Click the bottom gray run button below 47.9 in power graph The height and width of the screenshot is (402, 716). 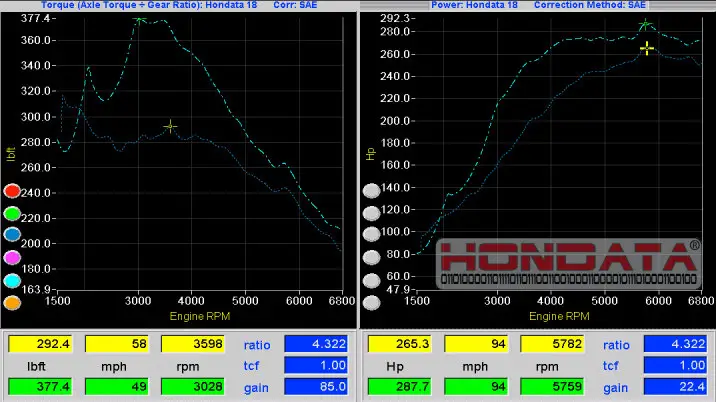(371, 302)
